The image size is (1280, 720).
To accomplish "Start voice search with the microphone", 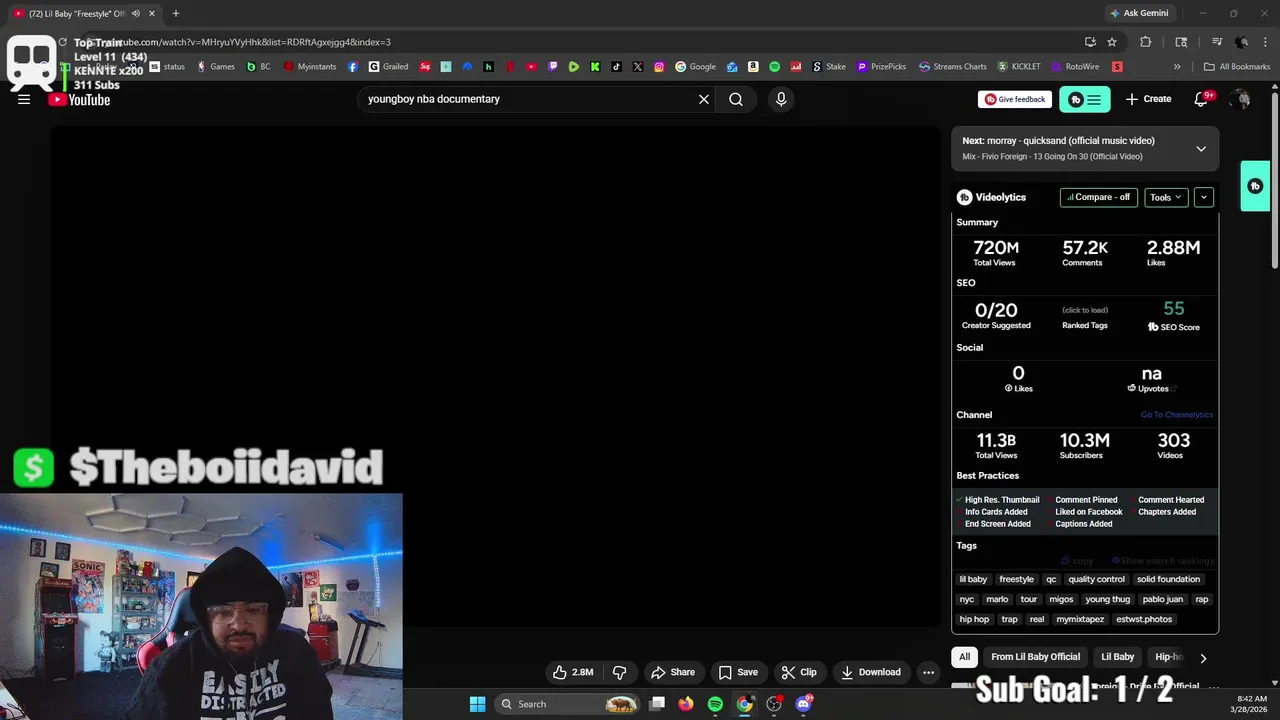I will [x=781, y=99].
